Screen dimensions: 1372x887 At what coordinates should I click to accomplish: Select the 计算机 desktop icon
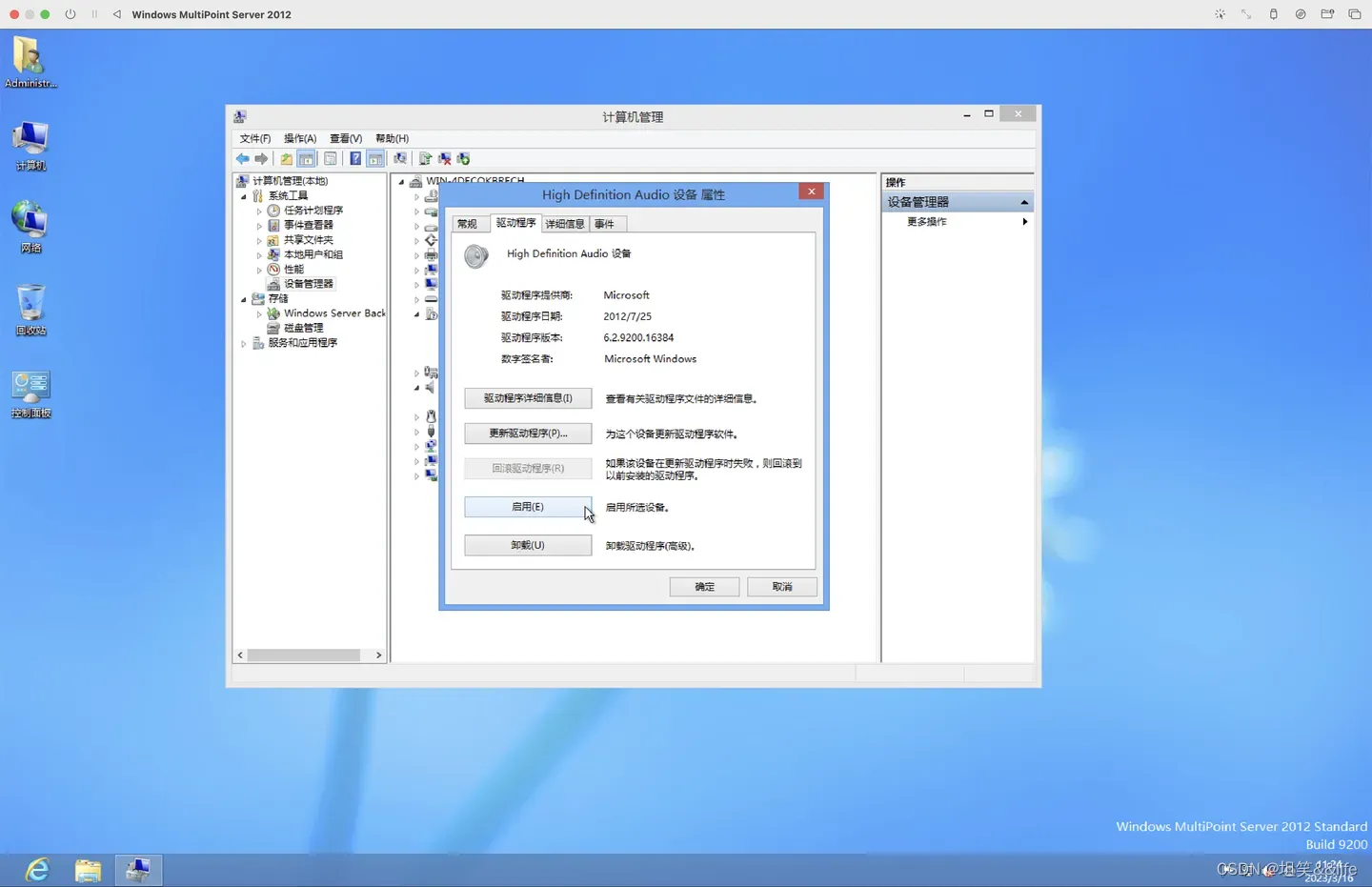pyautogui.click(x=30, y=146)
